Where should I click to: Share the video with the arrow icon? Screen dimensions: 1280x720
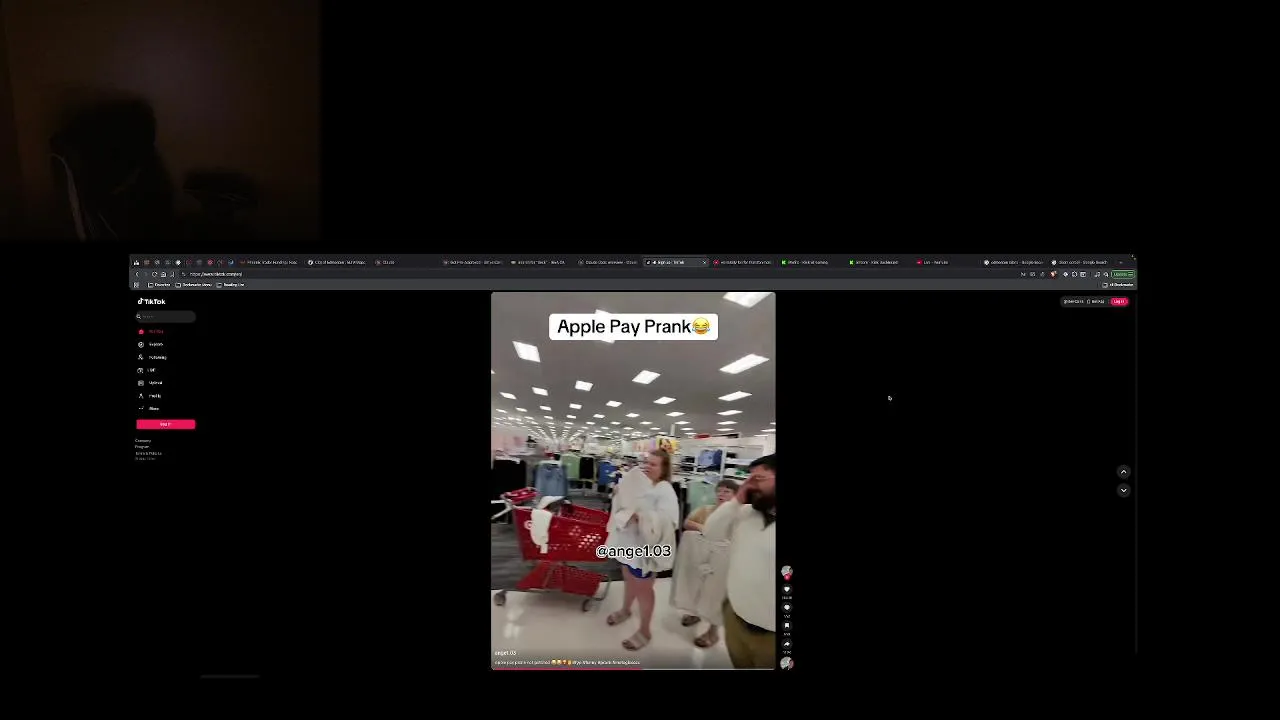pyautogui.click(x=787, y=643)
